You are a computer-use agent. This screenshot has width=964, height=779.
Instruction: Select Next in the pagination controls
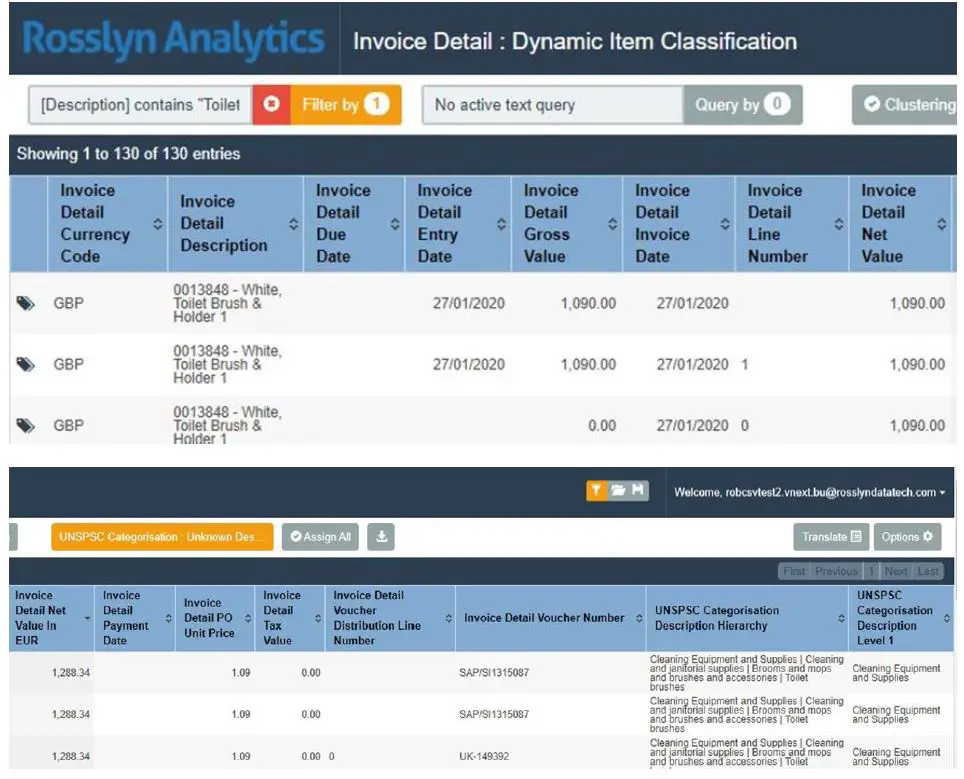point(897,571)
